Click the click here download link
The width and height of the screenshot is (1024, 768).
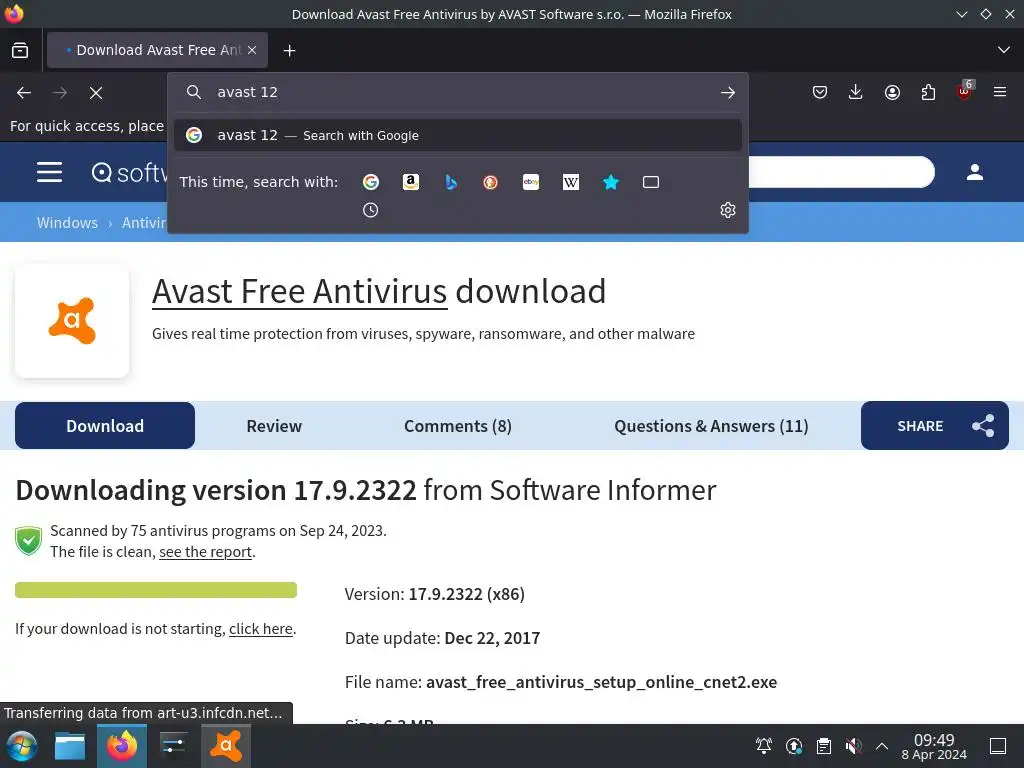261,629
